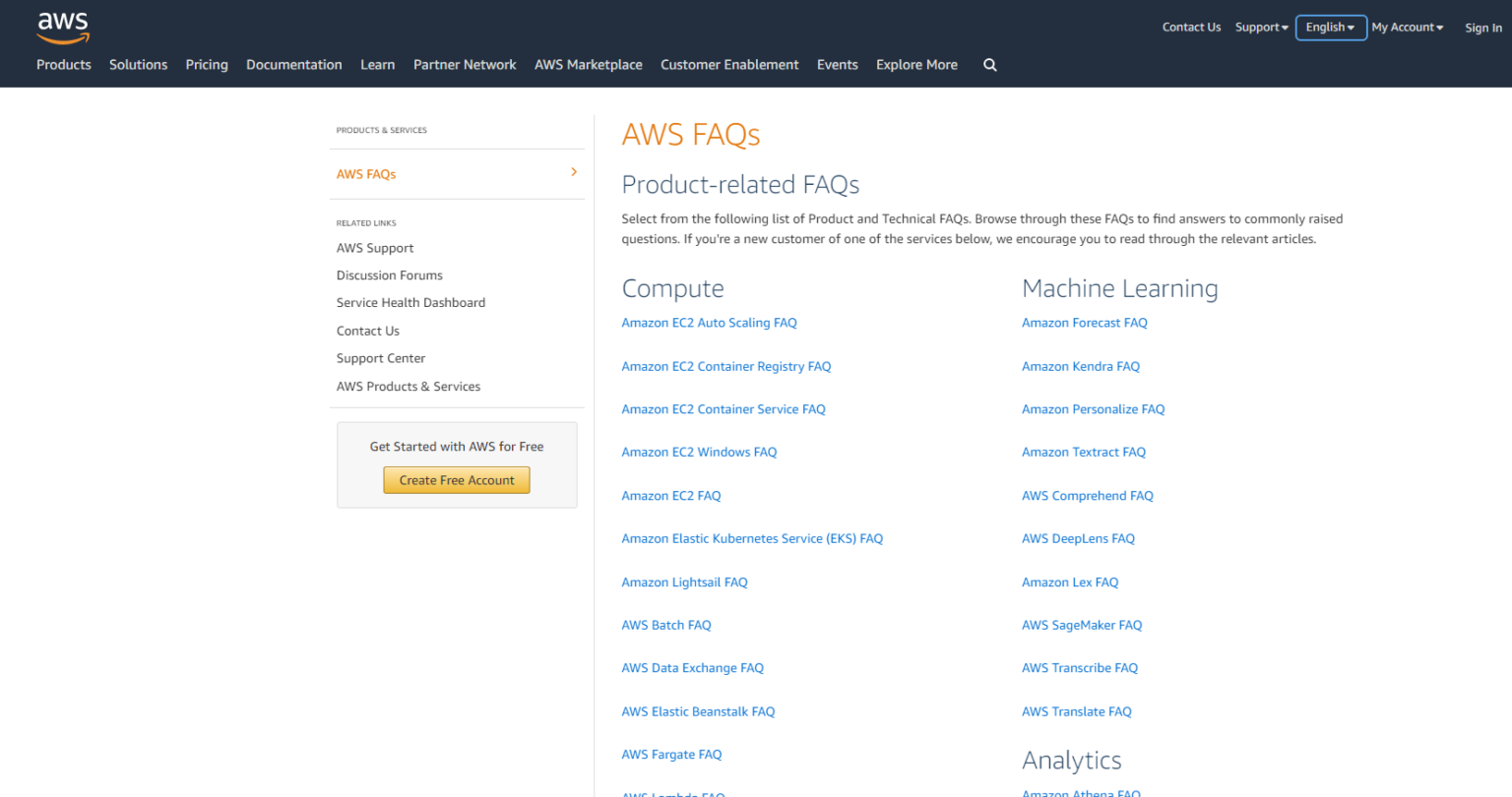The image size is (1512, 797).
Task: Expand the AWS FAQs sidebar chevron
Action: pos(574,171)
